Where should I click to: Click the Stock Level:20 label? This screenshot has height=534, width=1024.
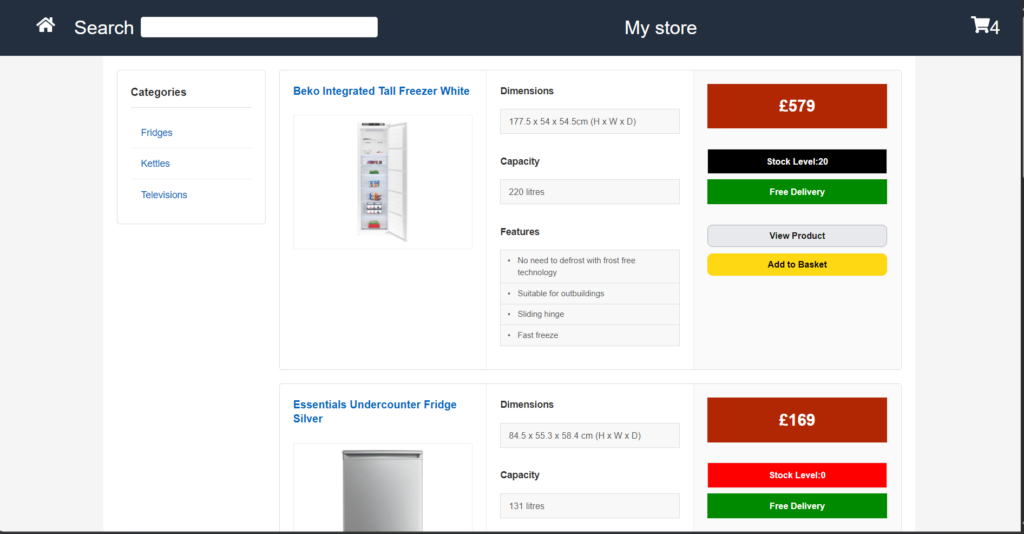click(x=797, y=161)
